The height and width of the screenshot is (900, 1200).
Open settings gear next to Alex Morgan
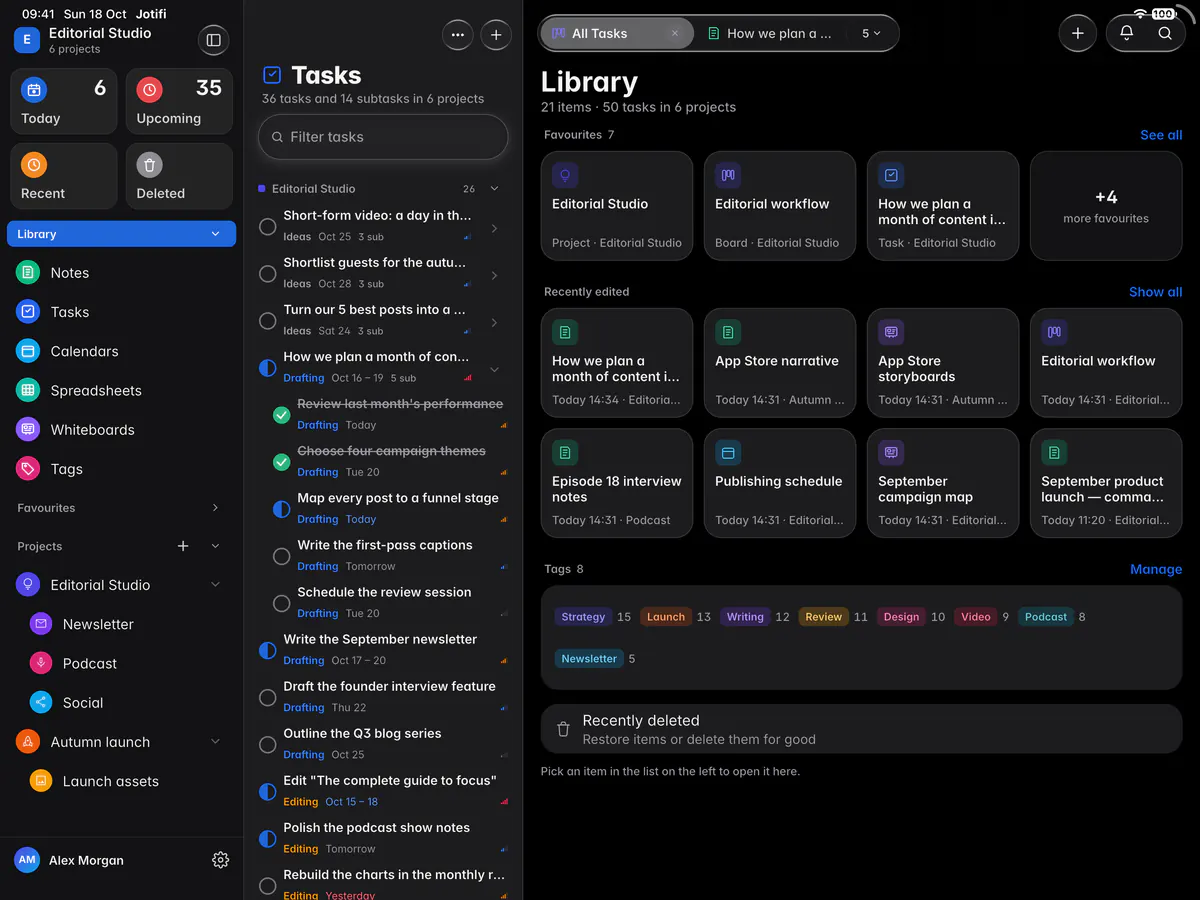221,860
